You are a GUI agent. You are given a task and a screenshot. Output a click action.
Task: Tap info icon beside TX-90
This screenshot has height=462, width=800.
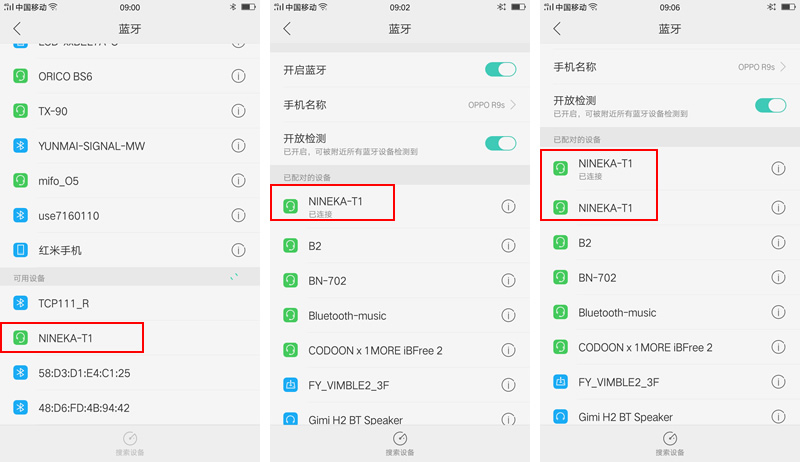(238, 111)
